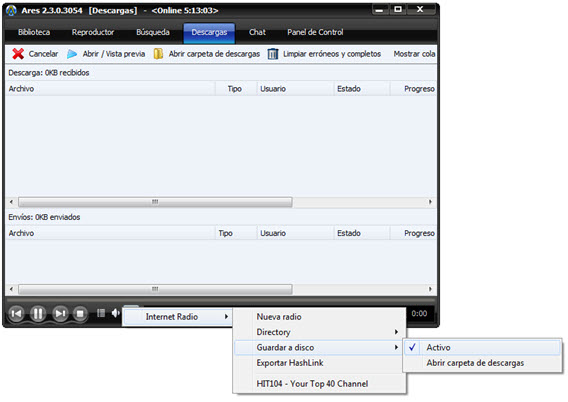This screenshot has width=568, height=402.
Task: Switch to the Reproductor tab
Action: point(93,32)
